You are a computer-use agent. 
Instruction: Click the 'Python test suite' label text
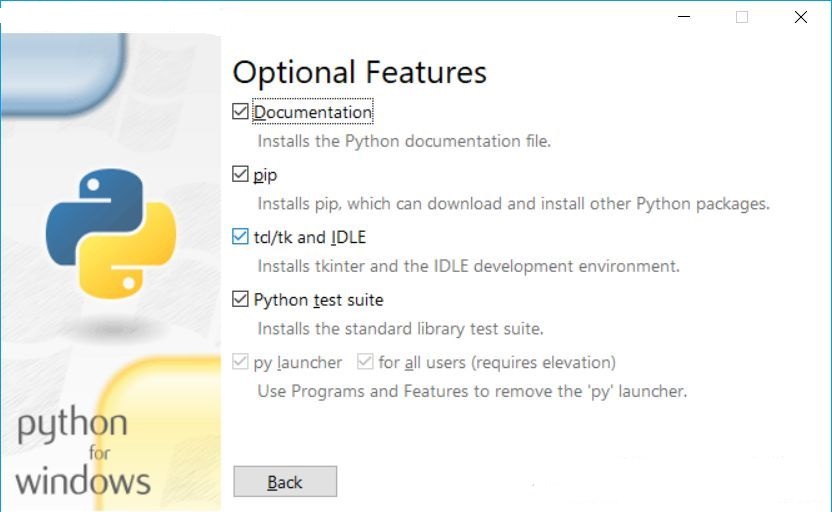[318, 299]
